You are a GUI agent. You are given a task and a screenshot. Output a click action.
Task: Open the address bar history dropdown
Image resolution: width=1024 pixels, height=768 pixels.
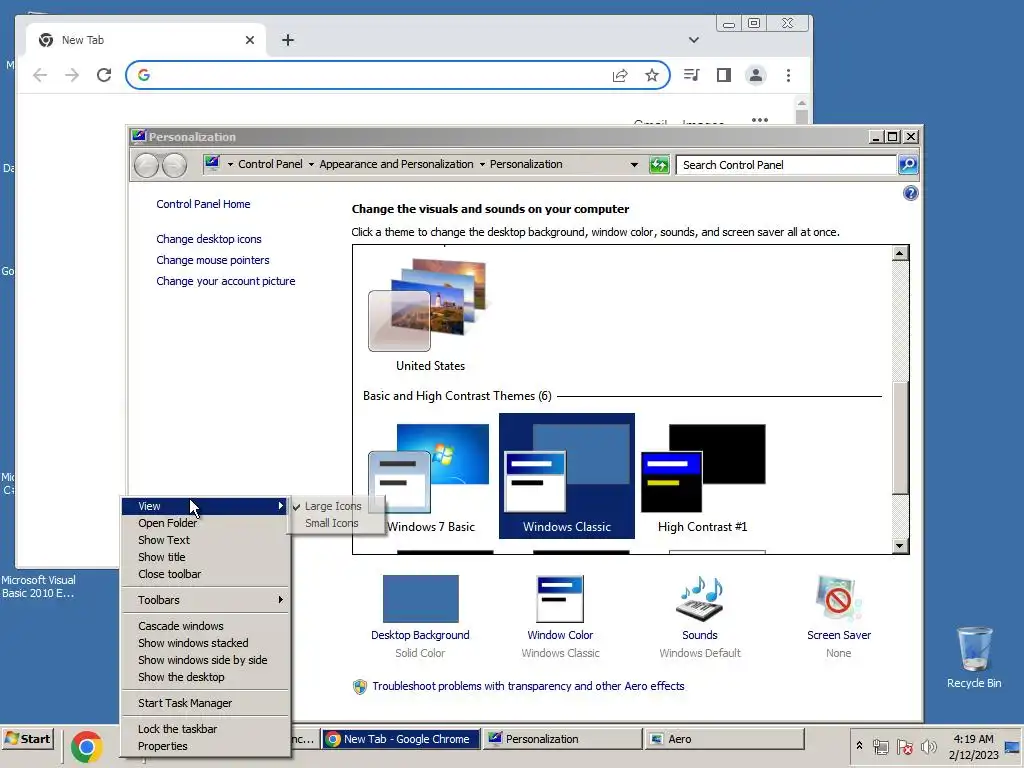[634, 165]
